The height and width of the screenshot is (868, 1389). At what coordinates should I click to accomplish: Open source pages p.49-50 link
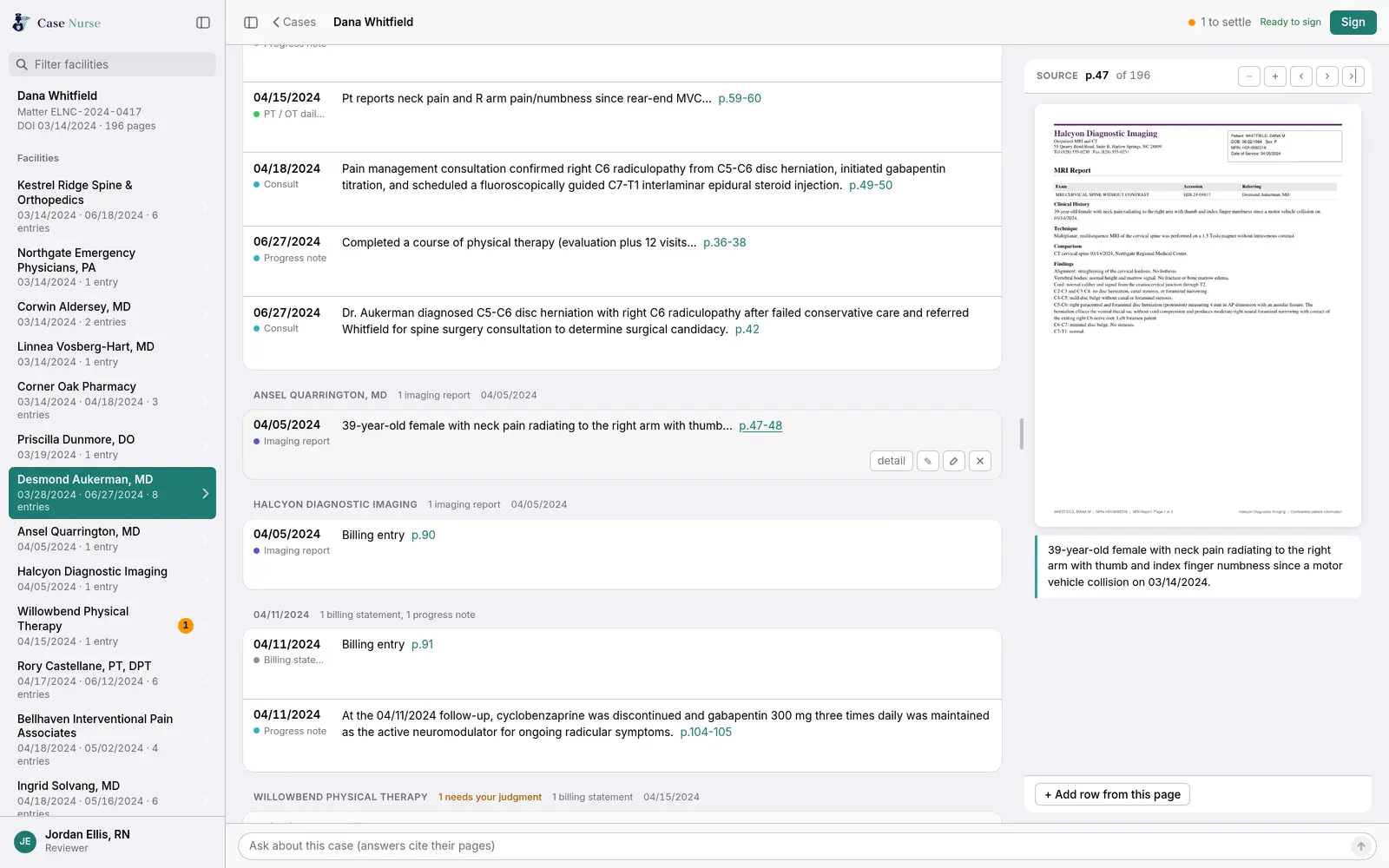tap(871, 186)
